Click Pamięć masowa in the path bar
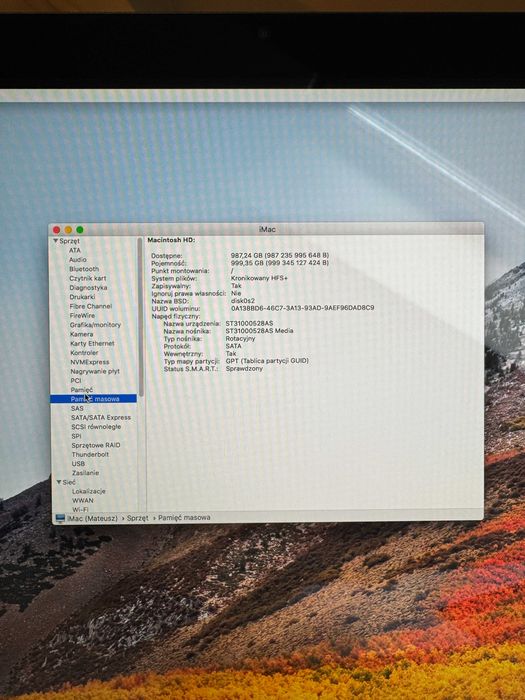 pyautogui.click(x=184, y=517)
